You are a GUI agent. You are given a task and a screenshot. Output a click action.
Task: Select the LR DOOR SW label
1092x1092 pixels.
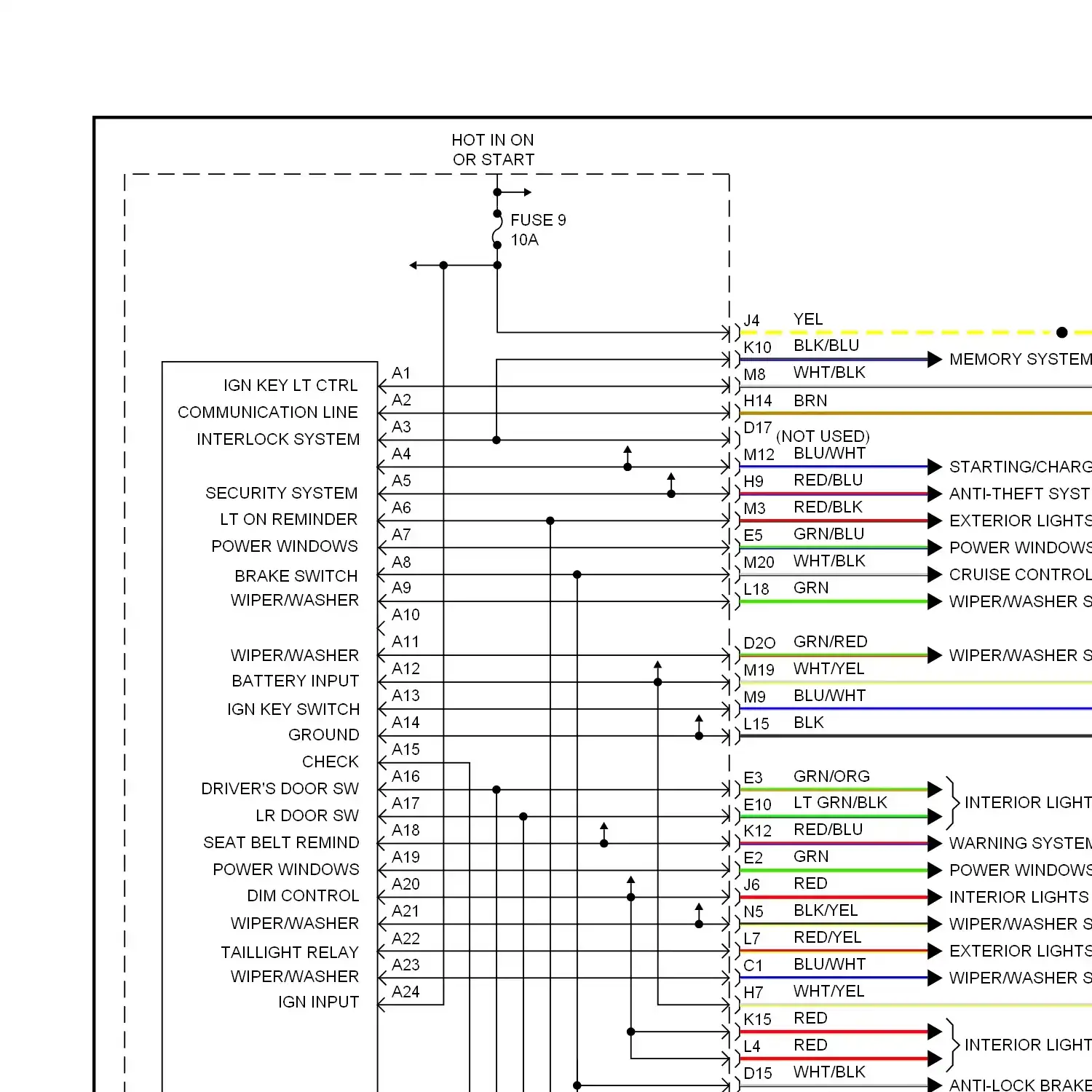point(307,815)
